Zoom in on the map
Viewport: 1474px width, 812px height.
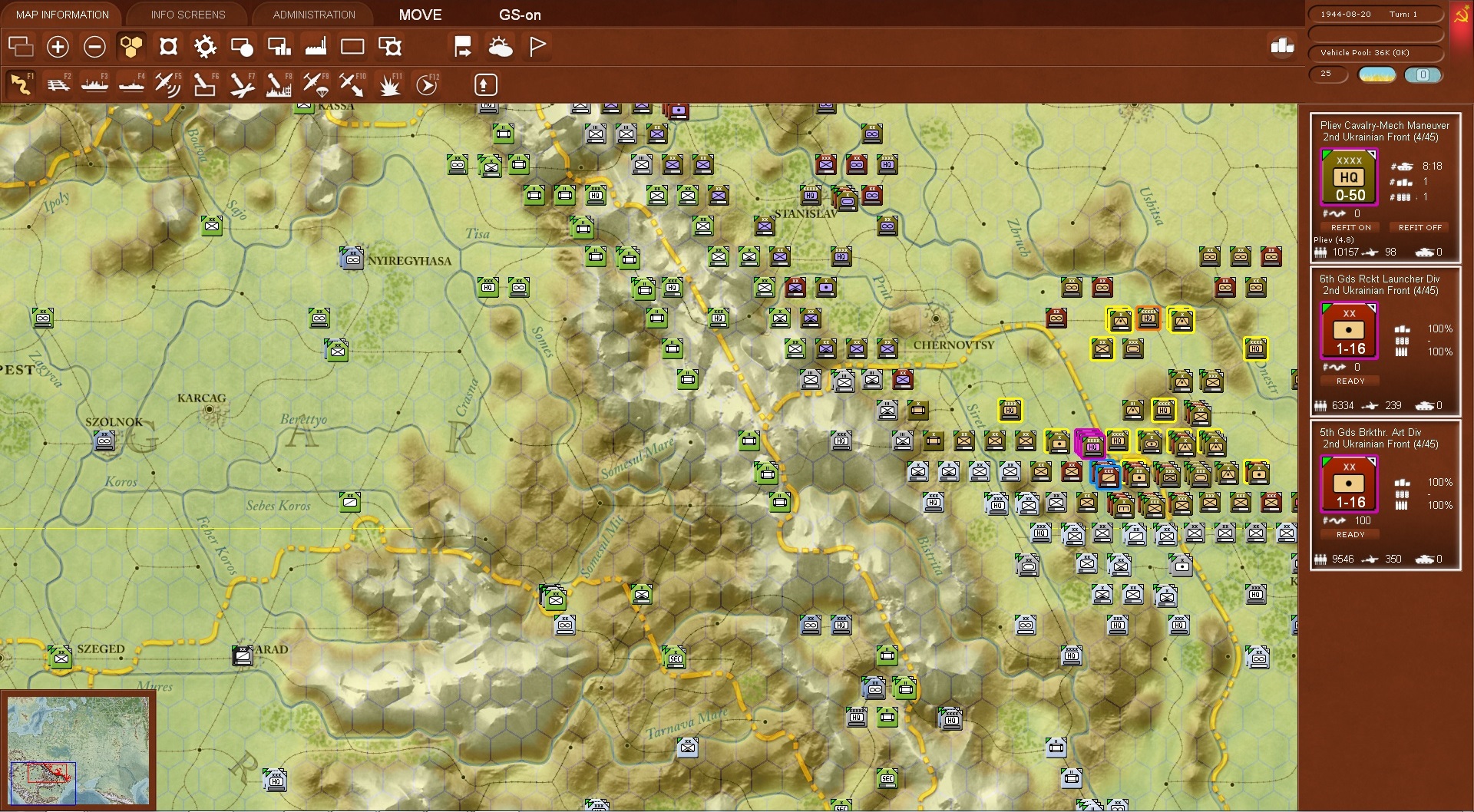58,46
